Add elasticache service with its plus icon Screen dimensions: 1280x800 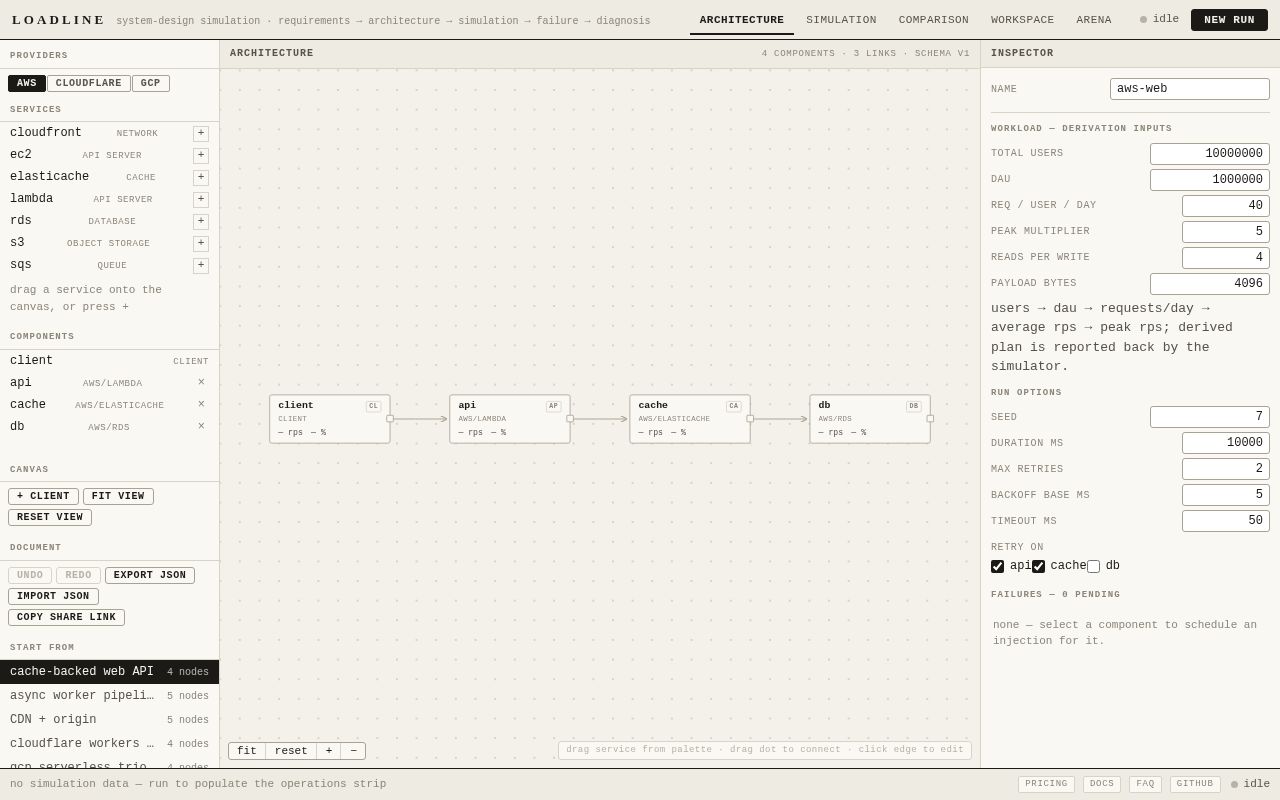[x=201, y=178]
